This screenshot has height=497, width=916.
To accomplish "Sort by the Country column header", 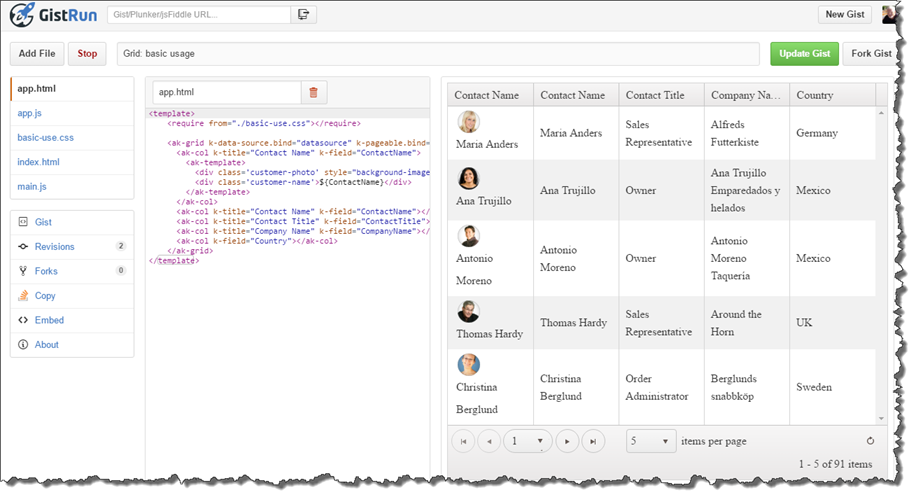I will tap(814, 95).
